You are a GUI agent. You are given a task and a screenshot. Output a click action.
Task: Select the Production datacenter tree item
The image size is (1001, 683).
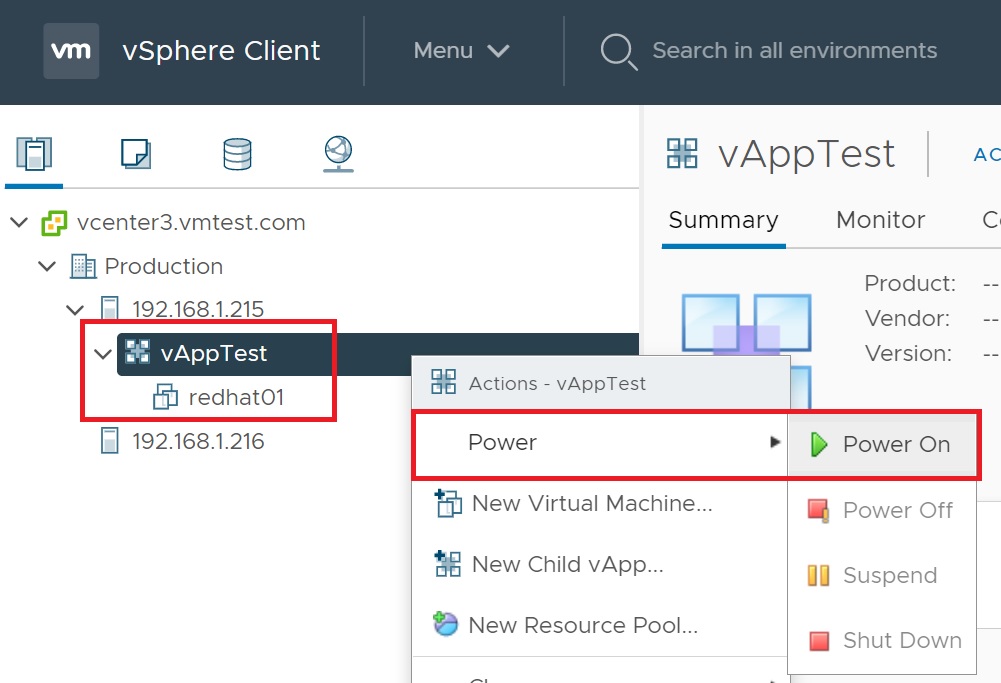pyautogui.click(x=163, y=266)
